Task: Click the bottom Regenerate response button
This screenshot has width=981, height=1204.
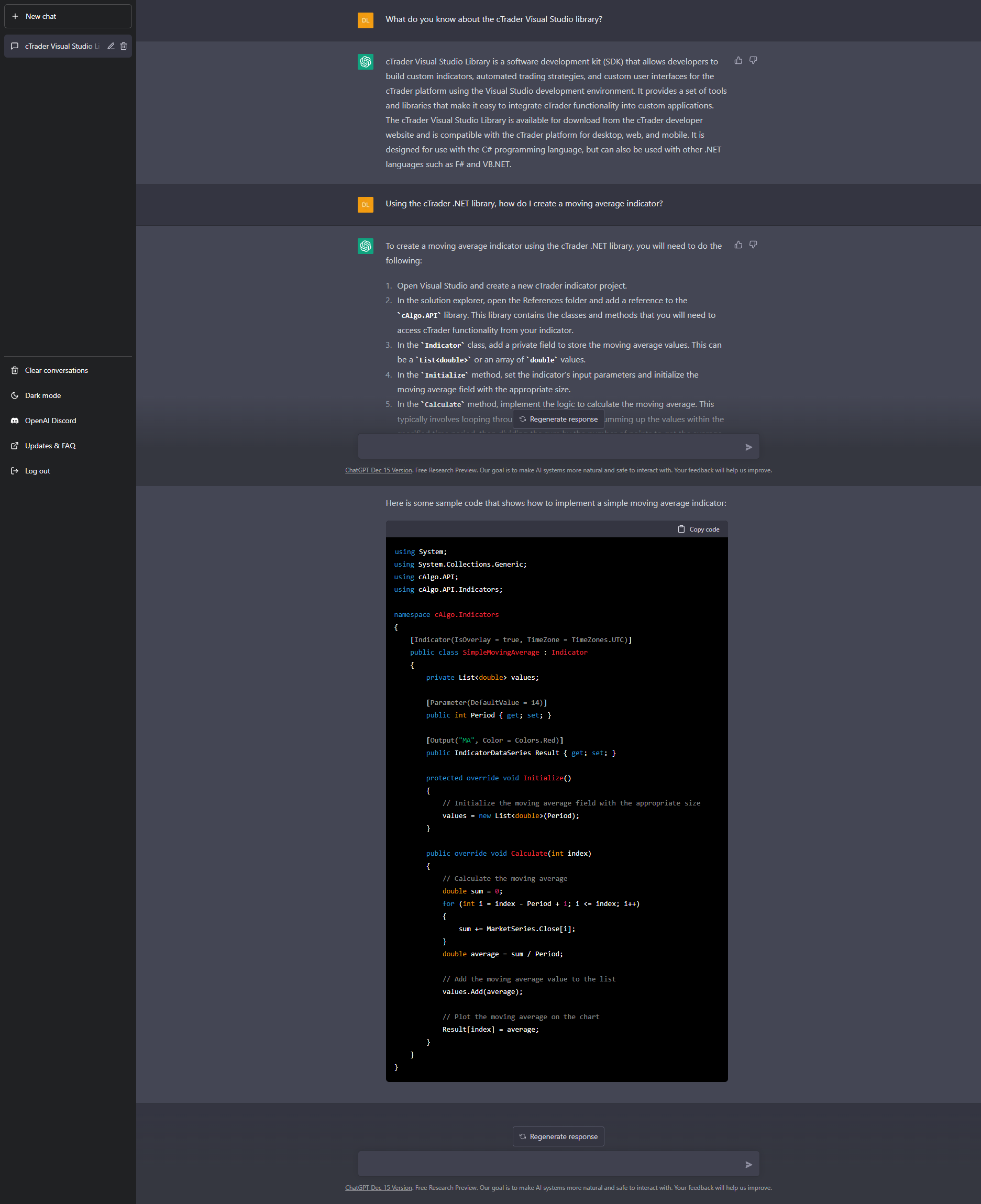Action: point(558,1136)
